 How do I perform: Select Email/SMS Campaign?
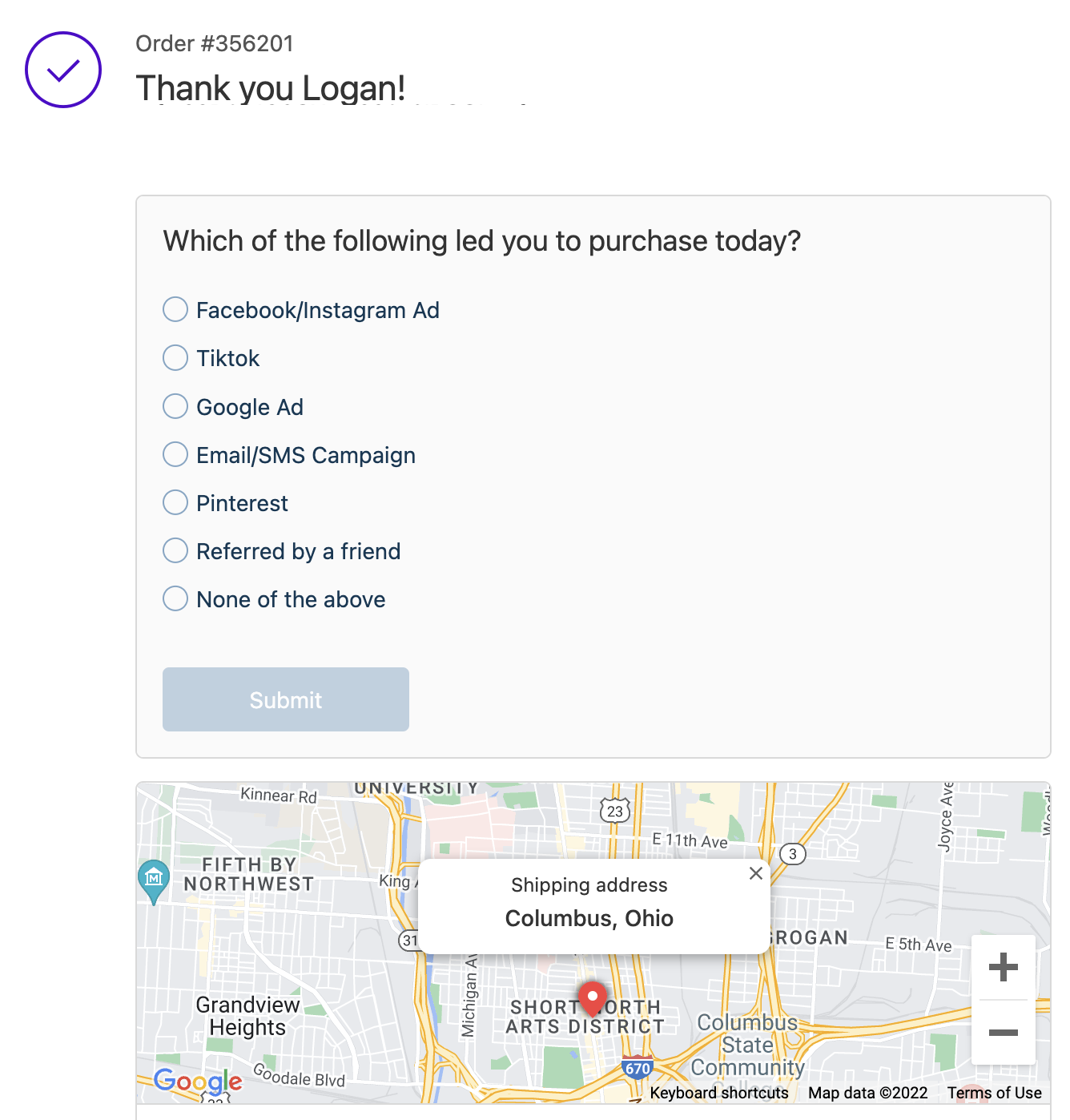(175, 454)
